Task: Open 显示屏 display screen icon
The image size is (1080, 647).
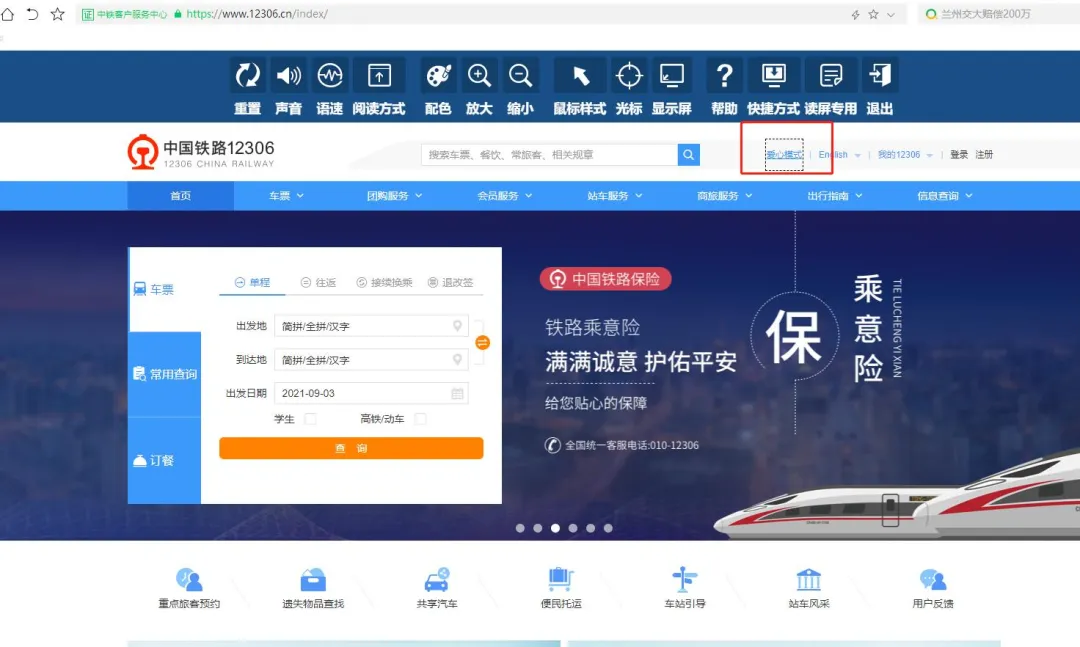Action: pyautogui.click(x=672, y=75)
